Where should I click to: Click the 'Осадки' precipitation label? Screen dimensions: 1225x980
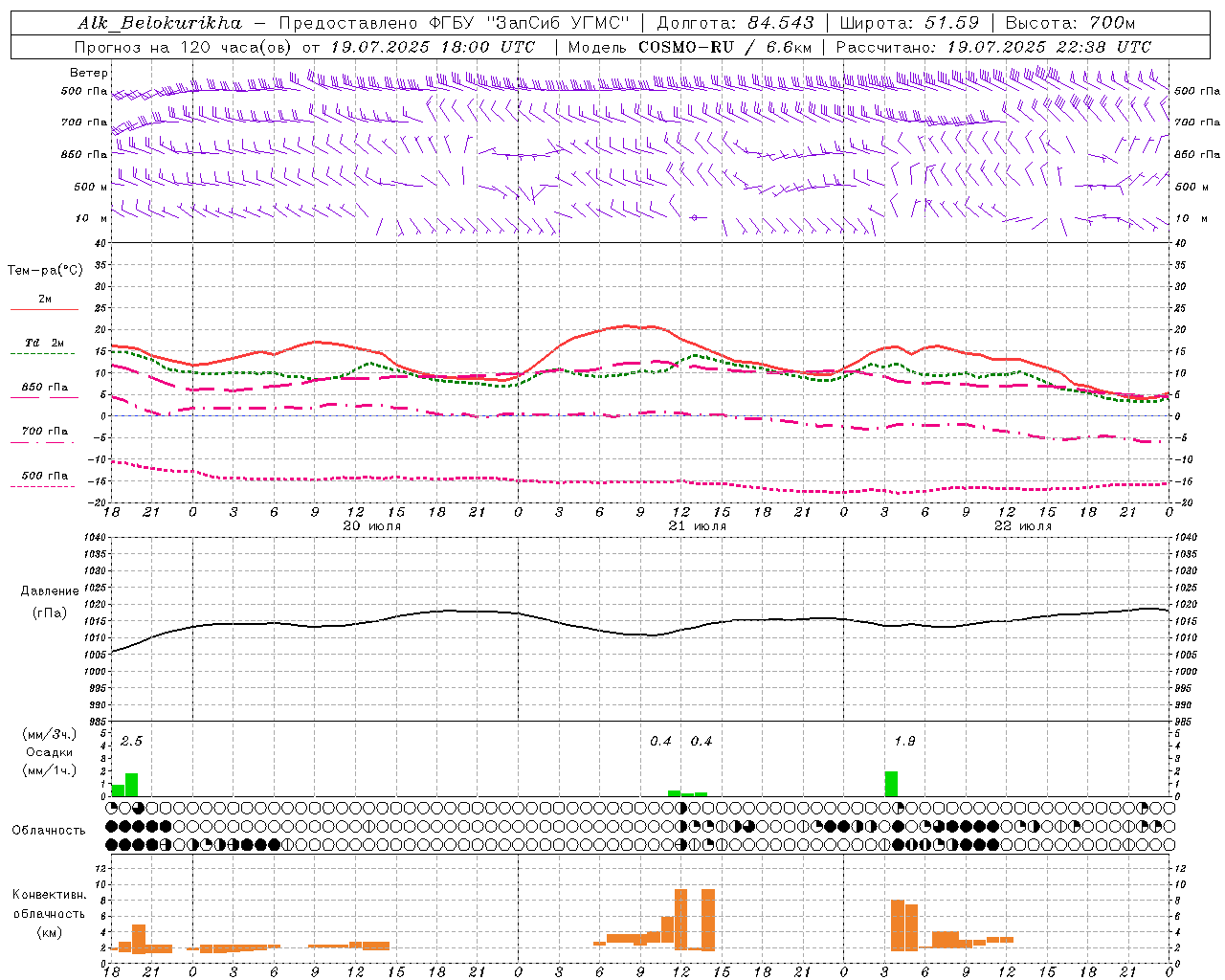point(49,752)
